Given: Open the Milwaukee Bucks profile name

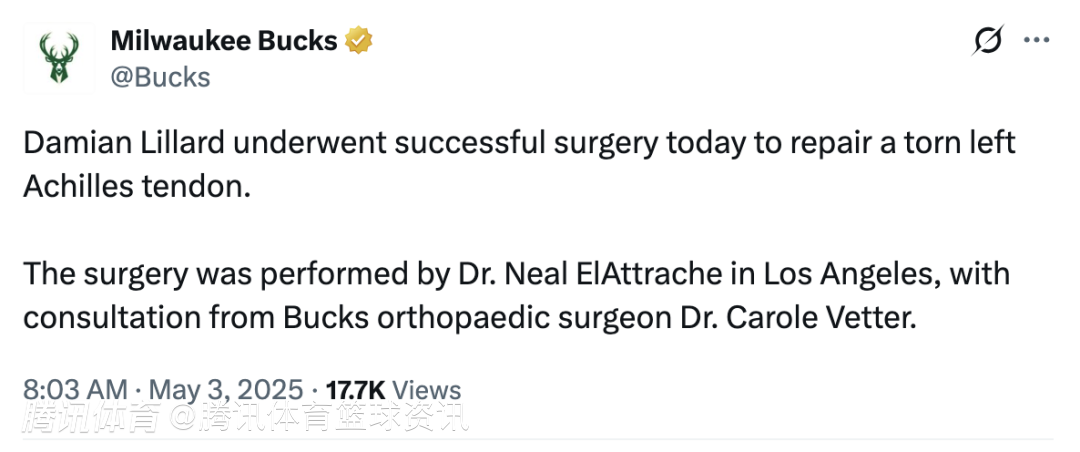Looking at the screenshot, I should pos(224,41).
